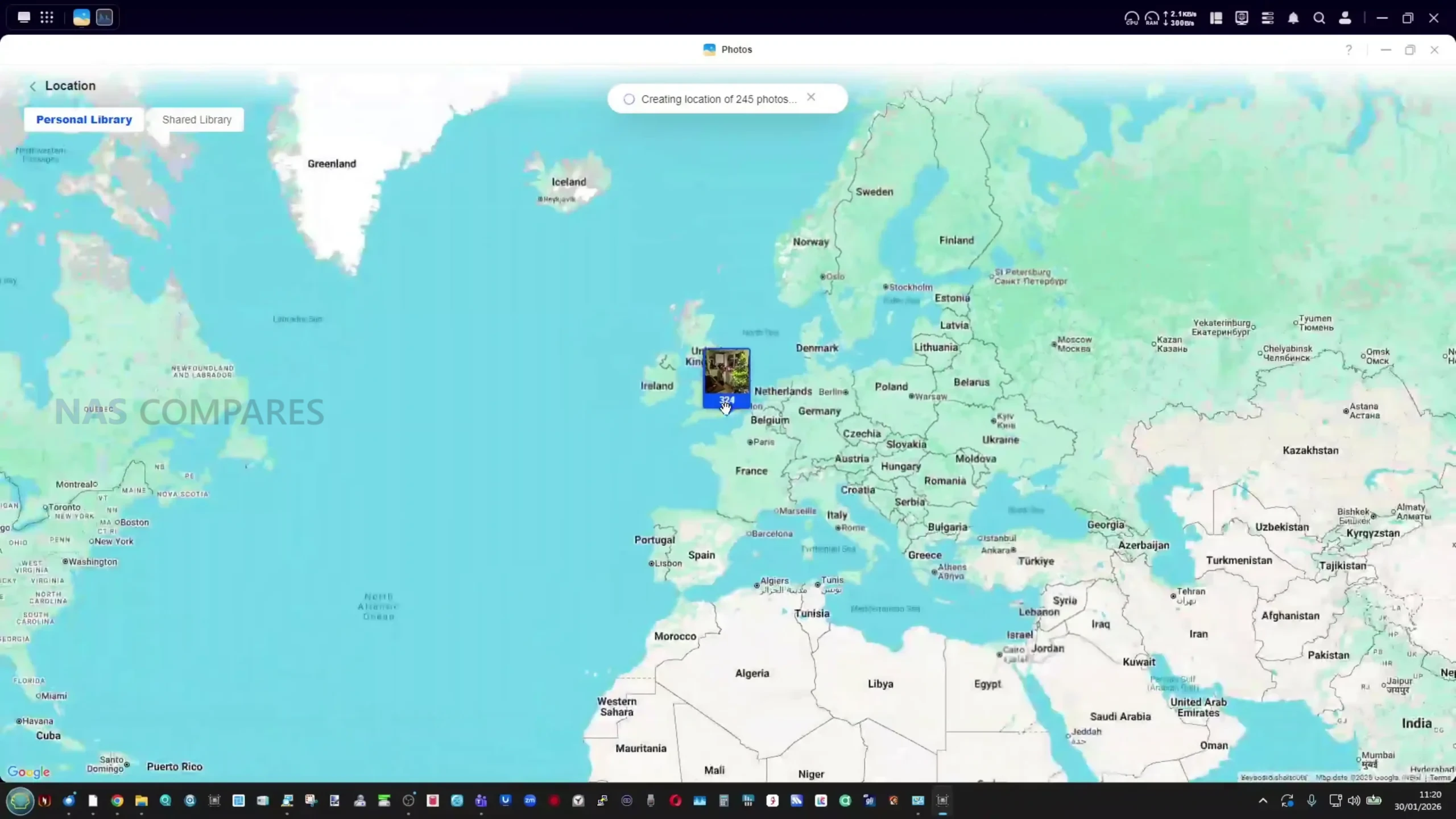Switch to the Shared Library tab

tap(197, 119)
